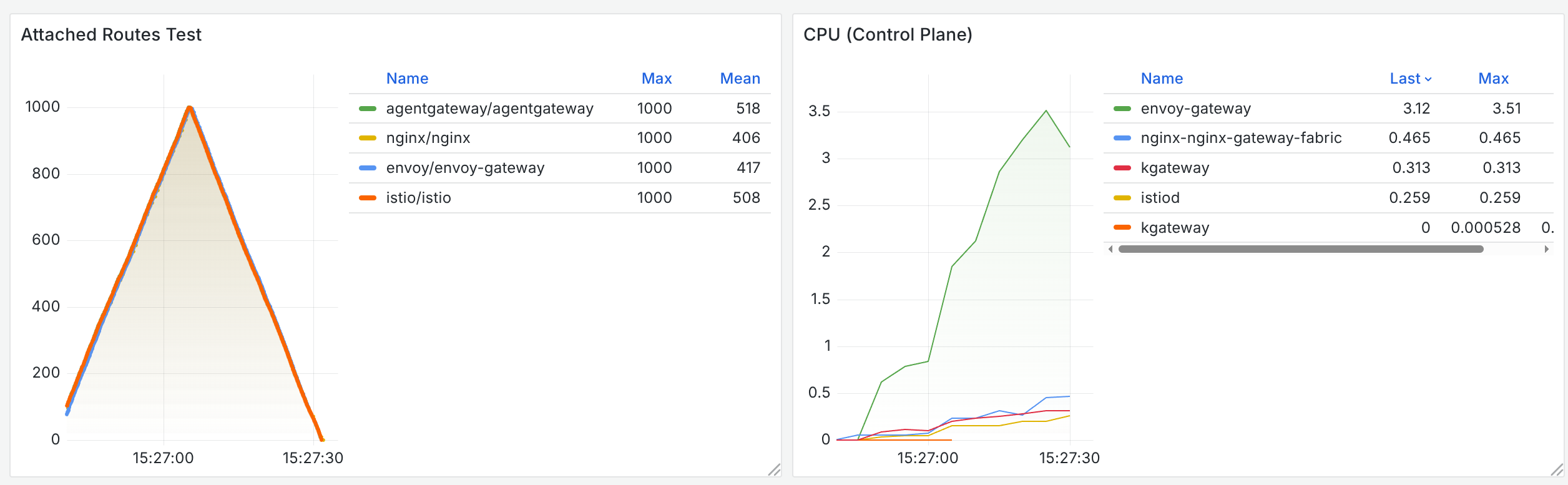Click the blue envoy/envoy-gateway legend marker

coord(367,168)
